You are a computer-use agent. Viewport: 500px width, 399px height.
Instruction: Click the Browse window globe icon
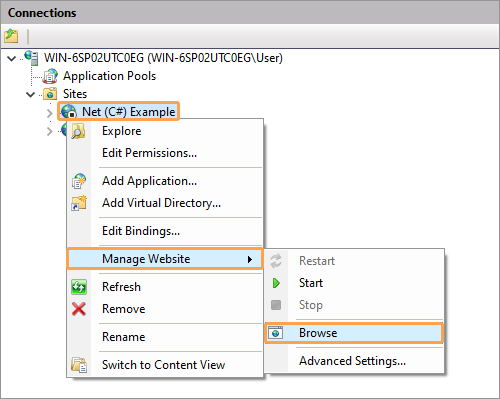tap(276, 333)
